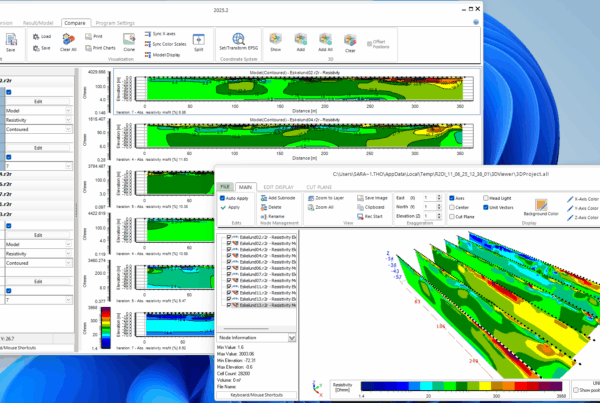This screenshot has height=403, width=600.
Task: Click Add Subnode in the 3D viewer
Action: point(278,198)
